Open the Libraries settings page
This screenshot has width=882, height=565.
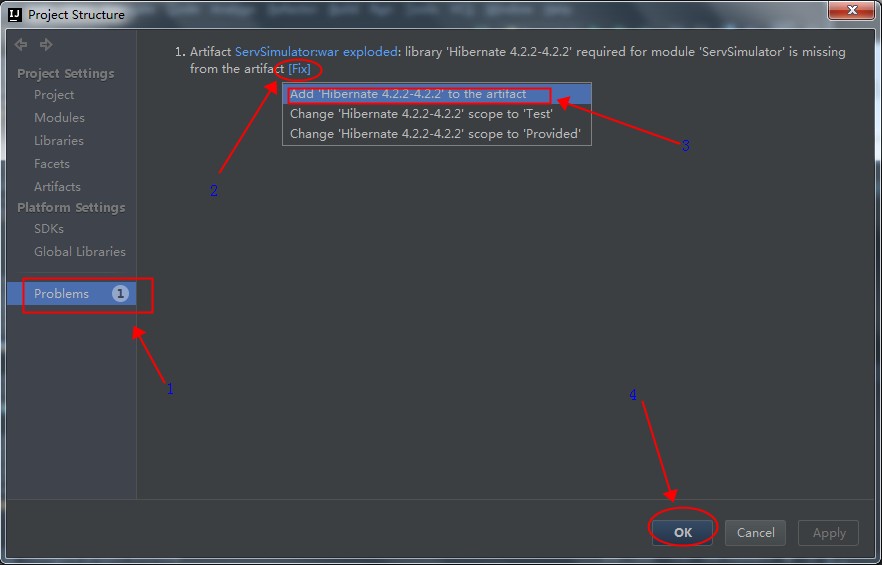[58, 141]
